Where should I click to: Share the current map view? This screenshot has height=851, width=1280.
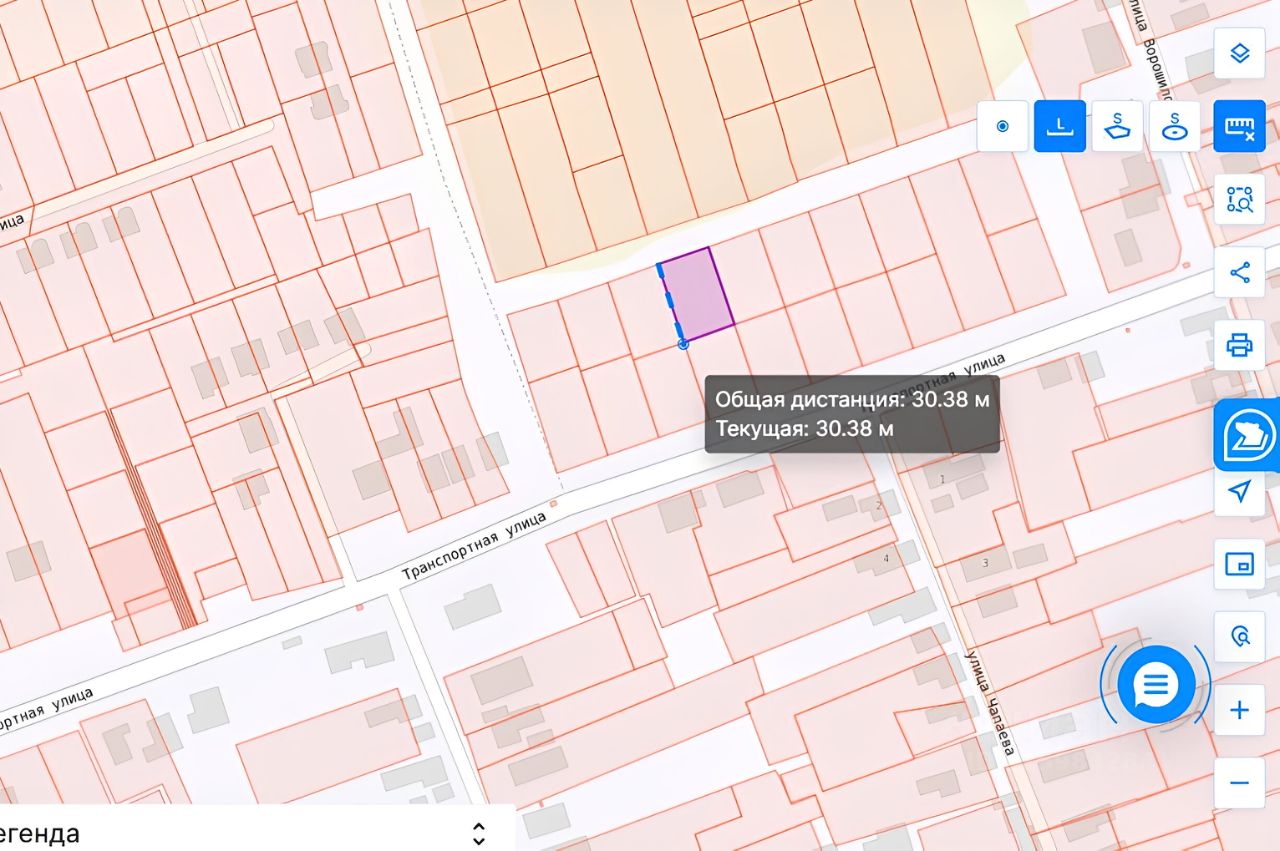click(x=1239, y=272)
